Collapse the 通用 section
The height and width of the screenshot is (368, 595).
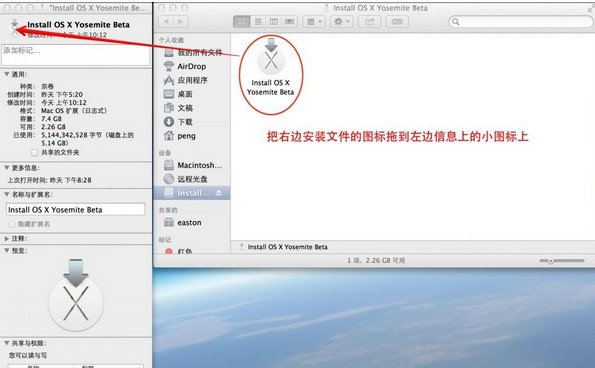pos(6,74)
